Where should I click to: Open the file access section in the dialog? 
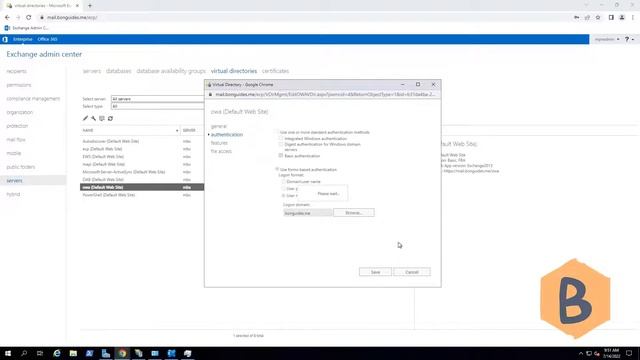[x=221, y=151]
